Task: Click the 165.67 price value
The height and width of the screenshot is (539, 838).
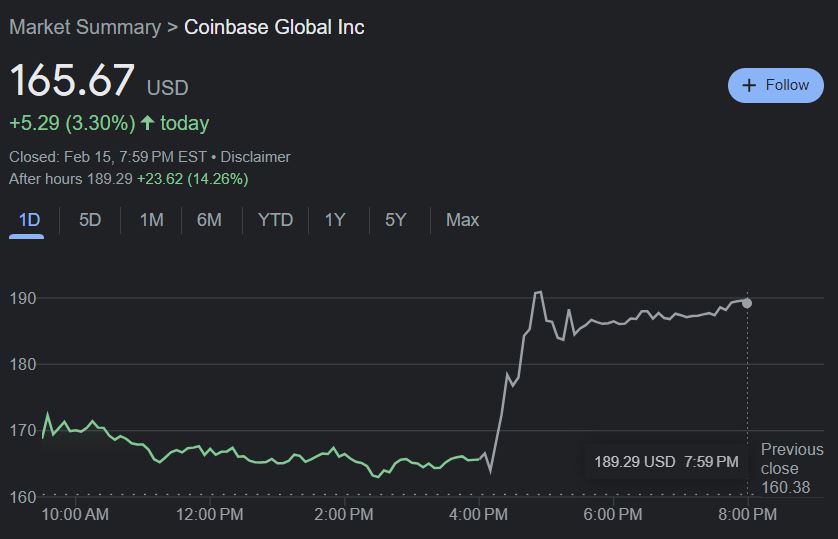Action: (x=72, y=80)
